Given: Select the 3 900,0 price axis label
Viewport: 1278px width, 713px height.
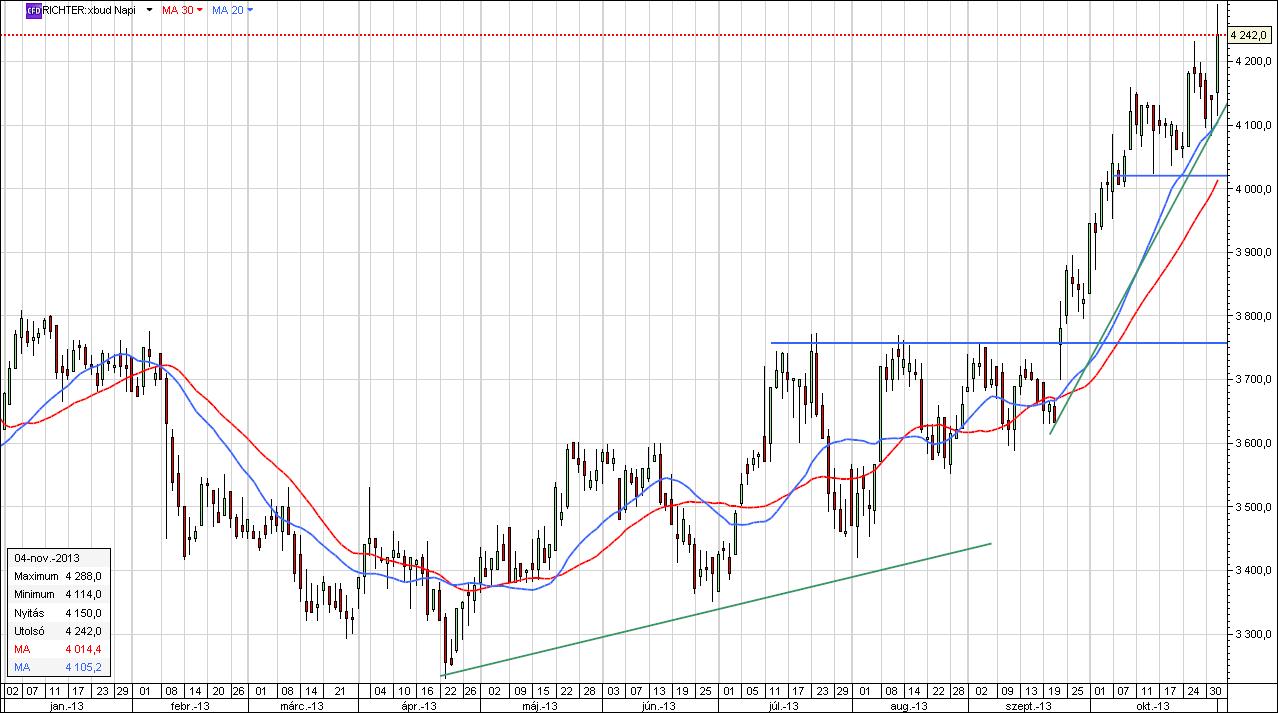Looking at the screenshot, I should 1253,253.
